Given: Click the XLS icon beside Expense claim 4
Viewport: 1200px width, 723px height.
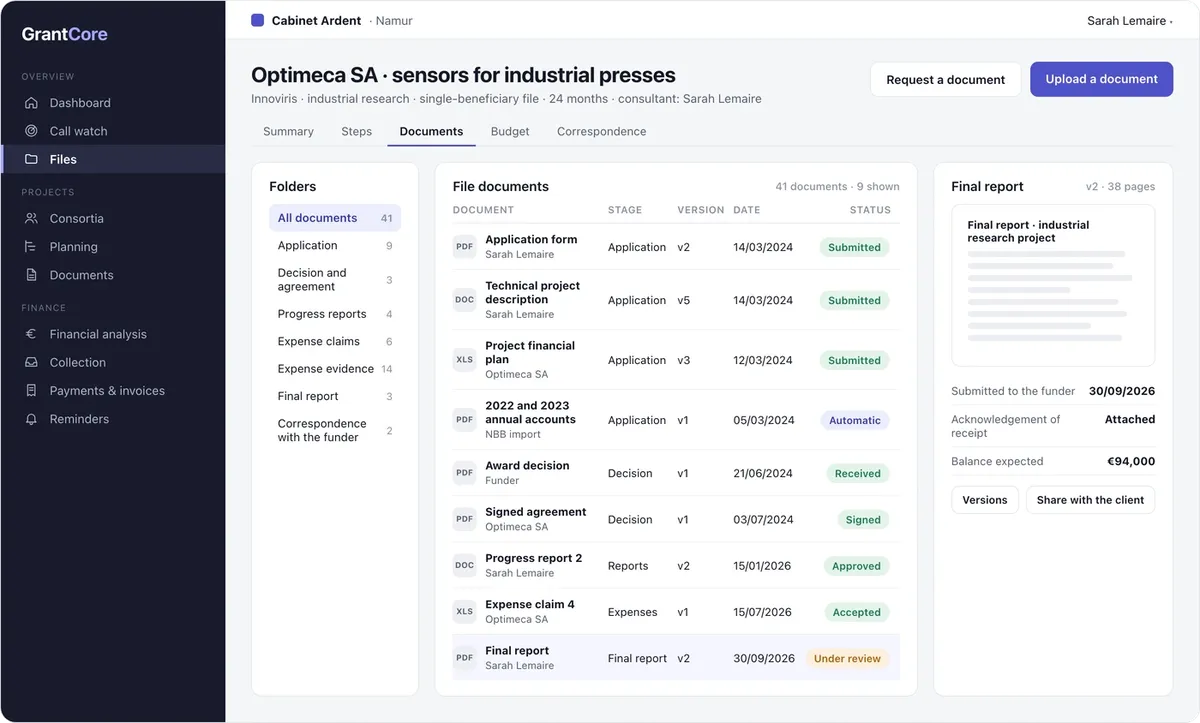Looking at the screenshot, I should [465, 612].
